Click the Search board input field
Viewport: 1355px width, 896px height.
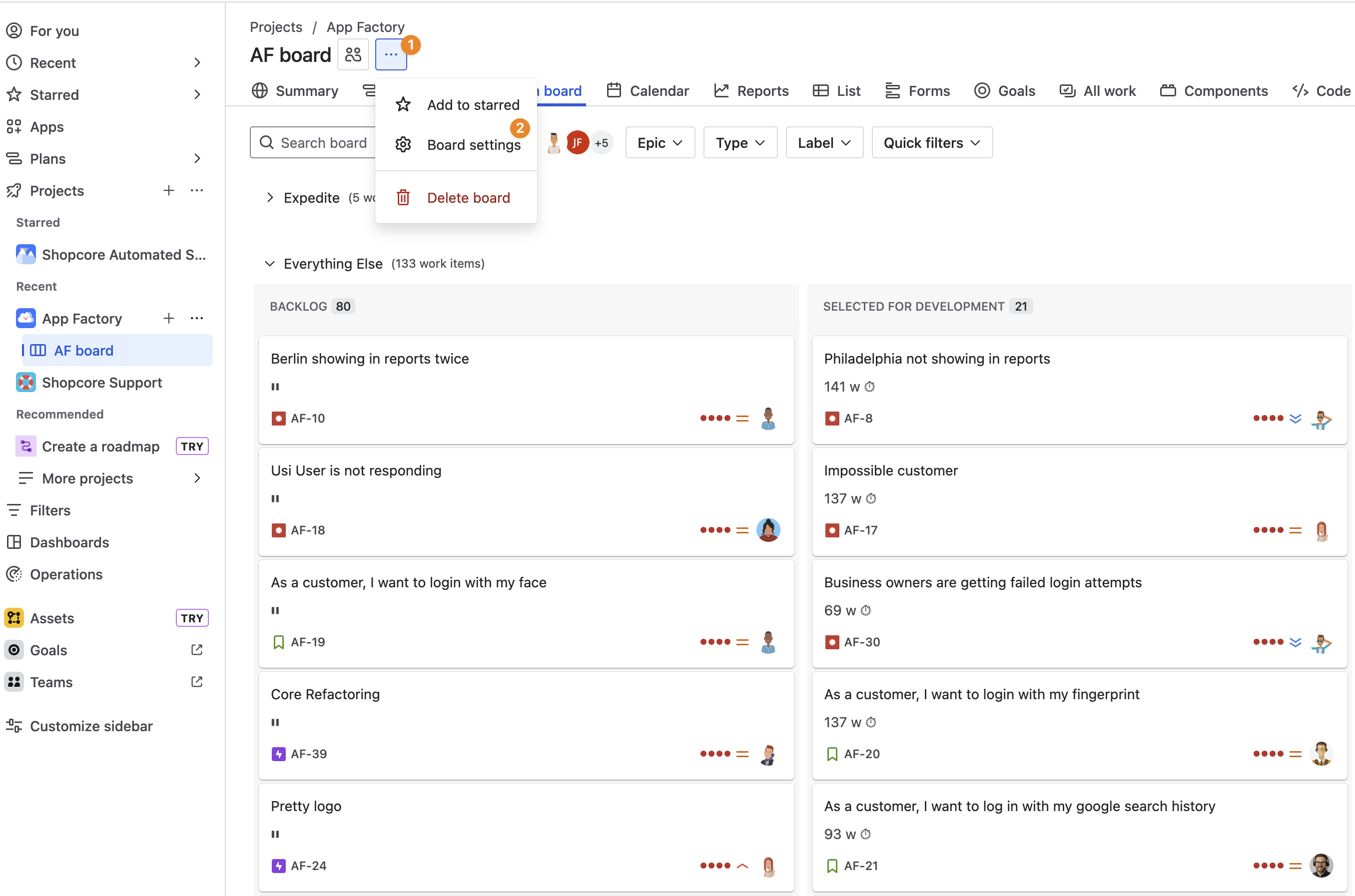[x=313, y=142]
